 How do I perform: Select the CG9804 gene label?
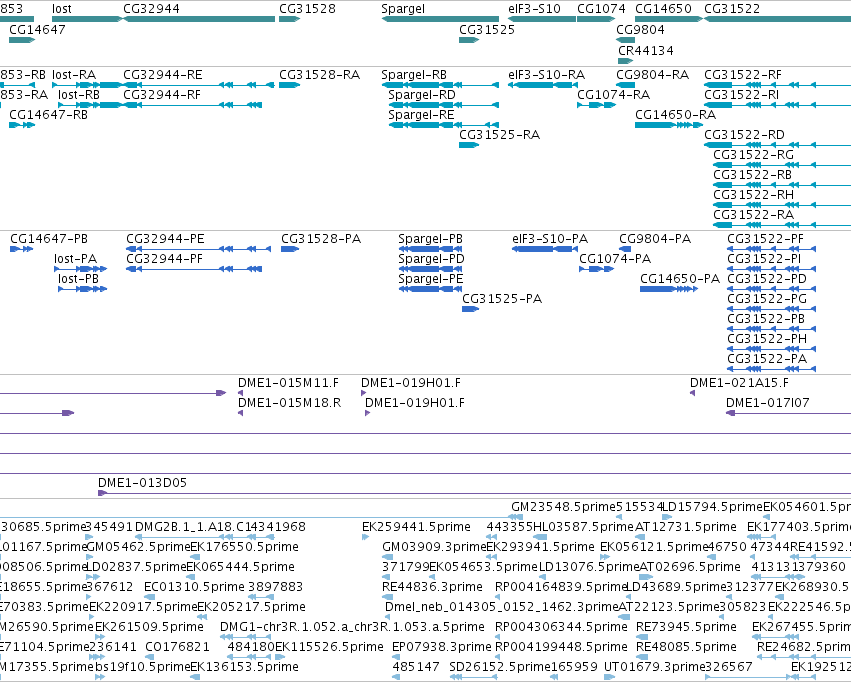(x=640, y=29)
